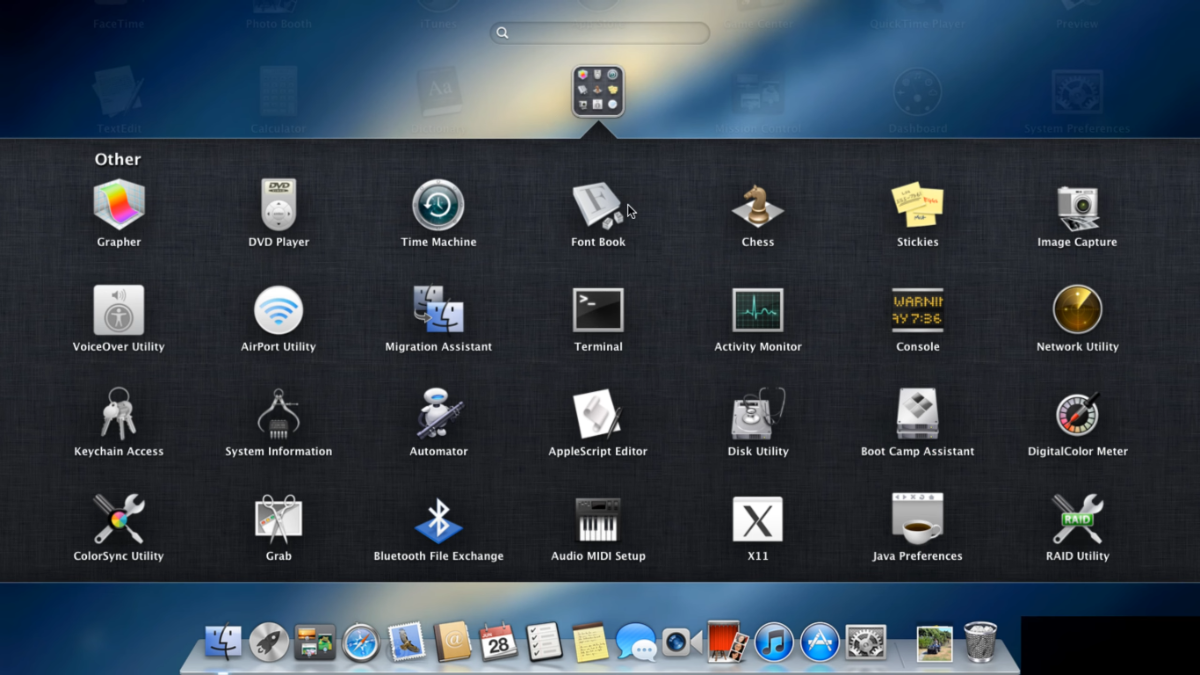Open the Trash in the Dock
Viewport: 1200px width, 675px height.
980,641
